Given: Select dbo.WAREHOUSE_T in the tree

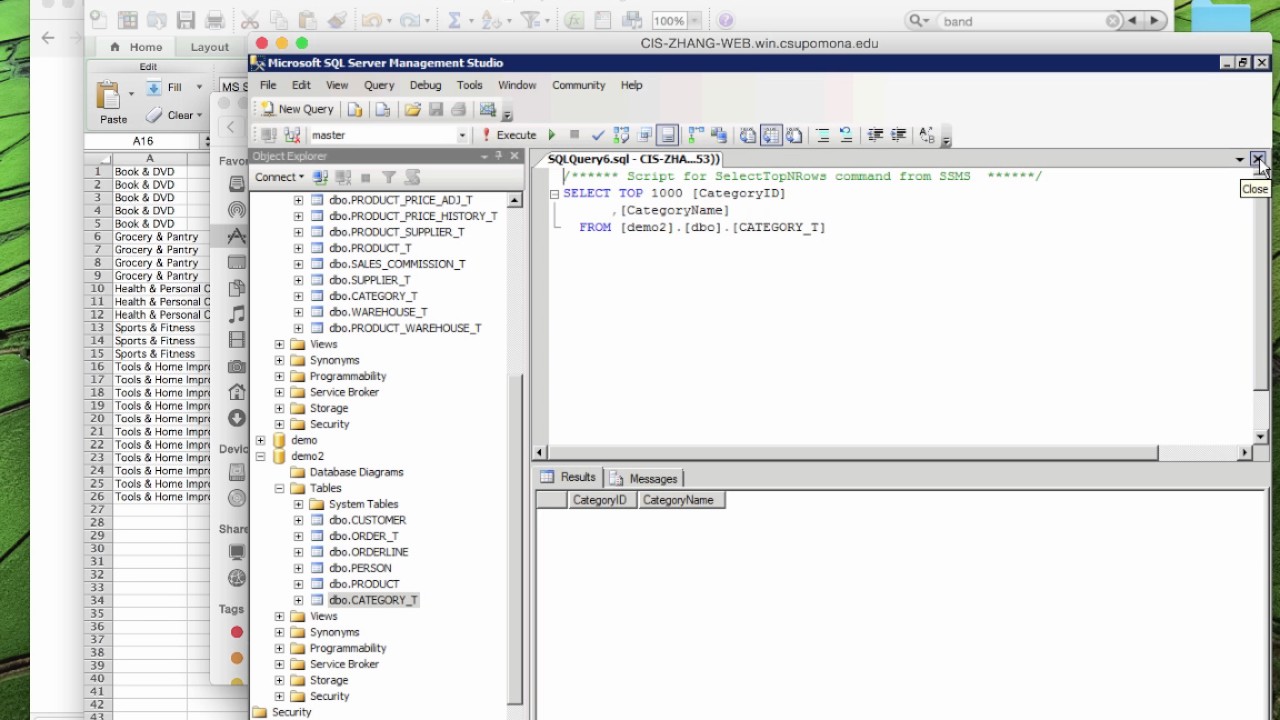Looking at the screenshot, I should click(x=378, y=312).
